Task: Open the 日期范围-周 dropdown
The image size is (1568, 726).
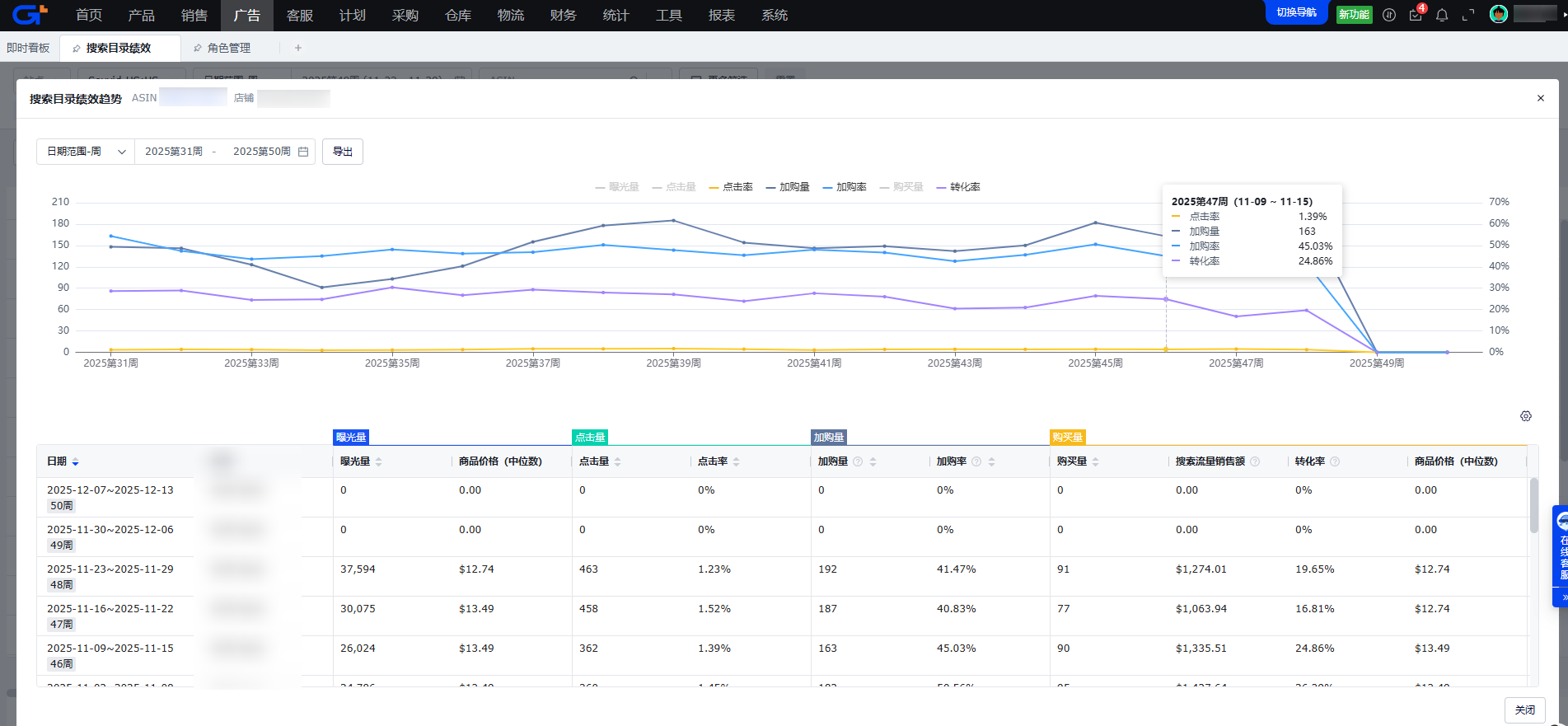Action: (x=86, y=152)
